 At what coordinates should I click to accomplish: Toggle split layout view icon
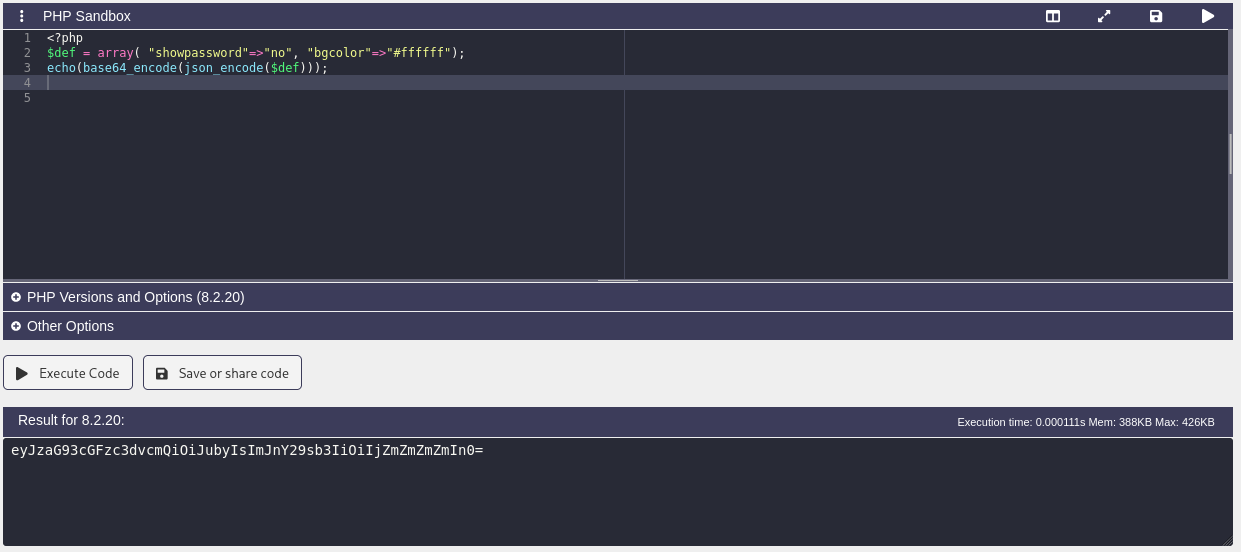point(1053,16)
